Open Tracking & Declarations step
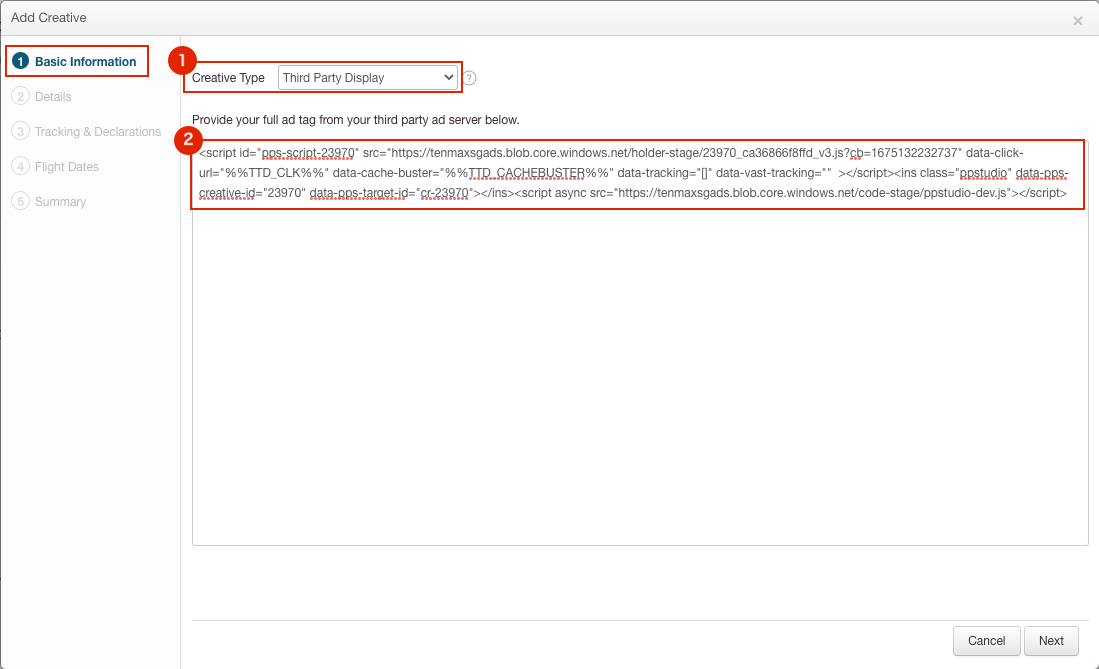The height and width of the screenshot is (669, 1099). pos(98,132)
